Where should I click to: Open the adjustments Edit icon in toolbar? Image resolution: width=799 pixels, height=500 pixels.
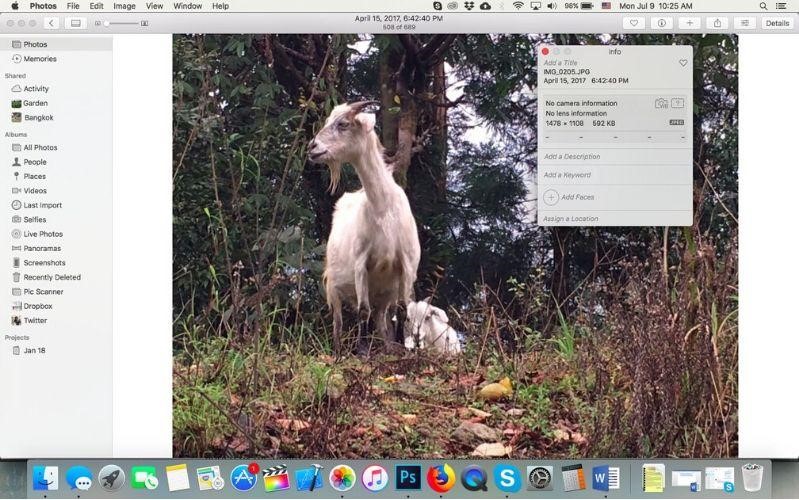[x=745, y=23]
